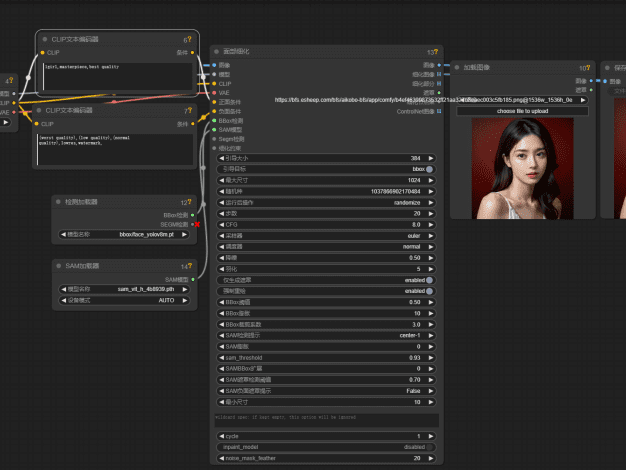Viewport: 626px width, 470px height.
Task: Open the 采样器 euler dropdown
Action: pyautogui.click(x=326, y=236)
